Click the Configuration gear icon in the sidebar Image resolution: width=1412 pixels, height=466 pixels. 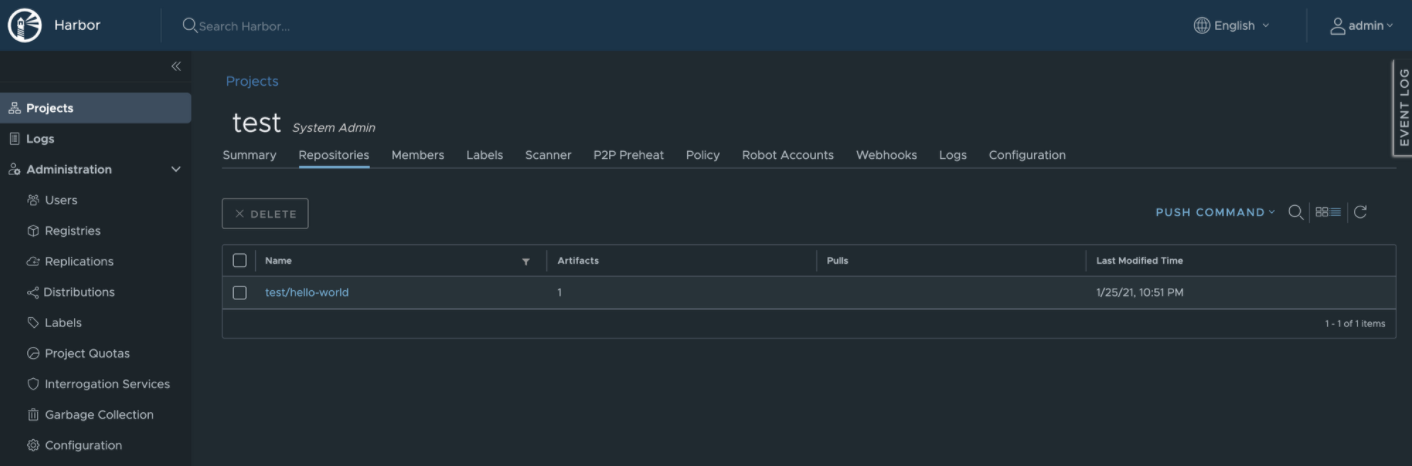pos(33,446)
